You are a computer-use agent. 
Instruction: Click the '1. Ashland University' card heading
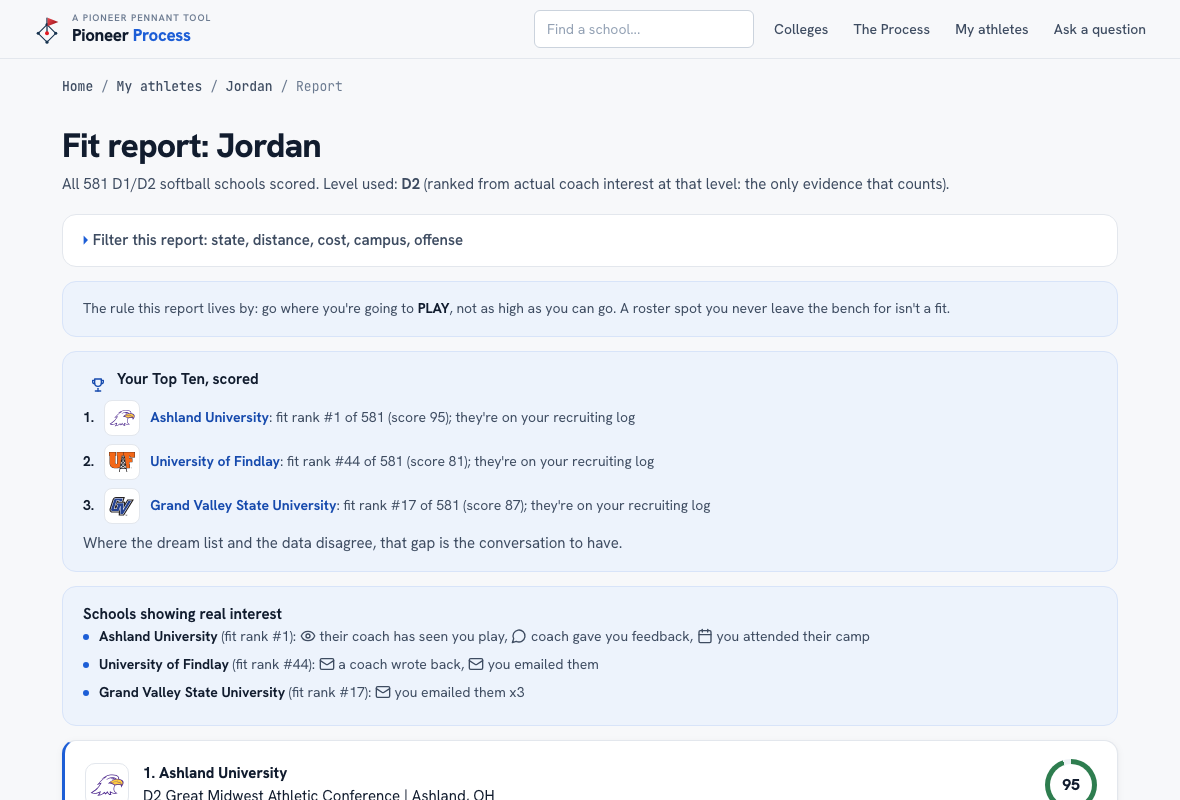pyautogui.click(x=215, y=773)
